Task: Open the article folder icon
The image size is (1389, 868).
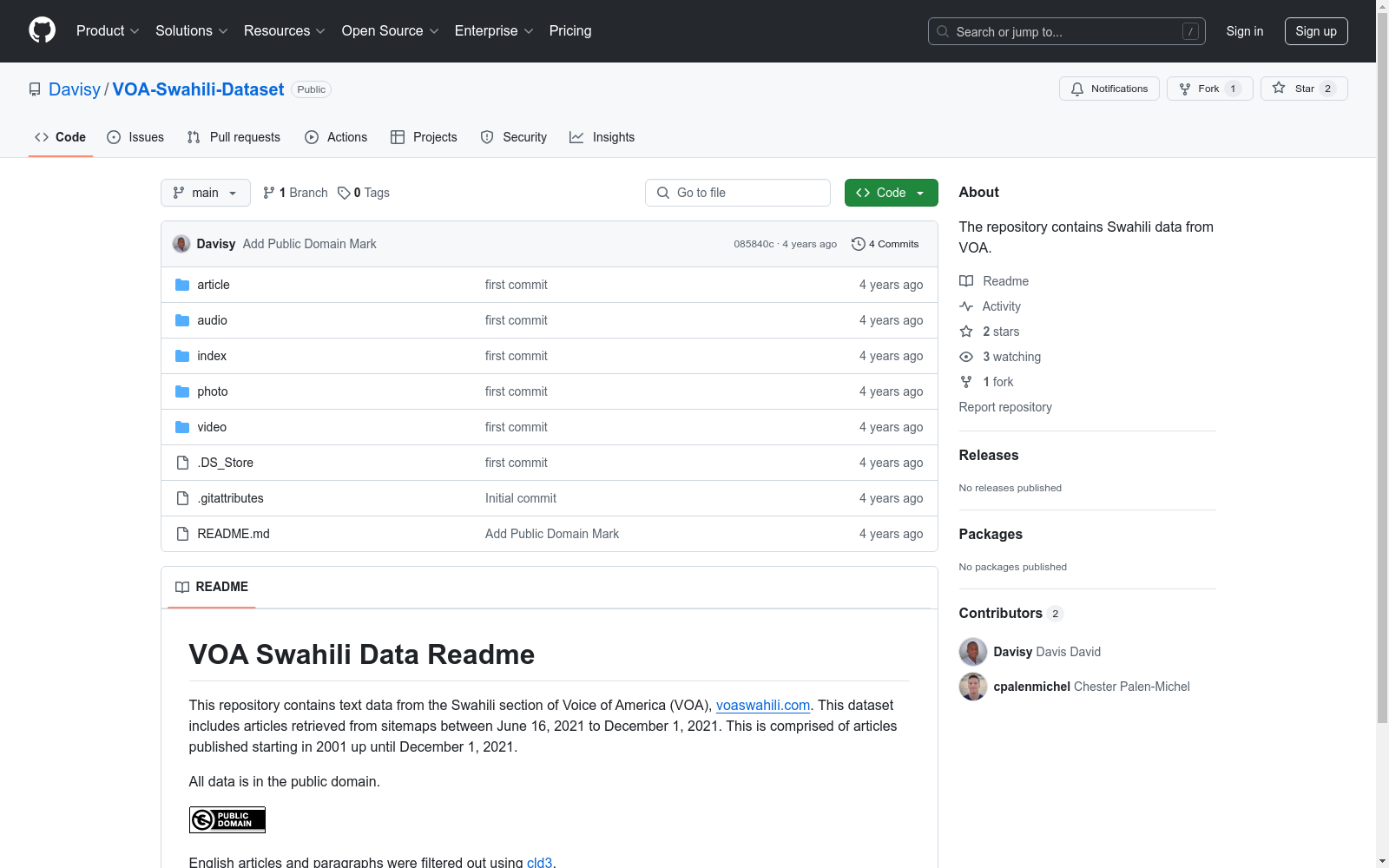Action: pyautogui.click(x=182, y=285)
